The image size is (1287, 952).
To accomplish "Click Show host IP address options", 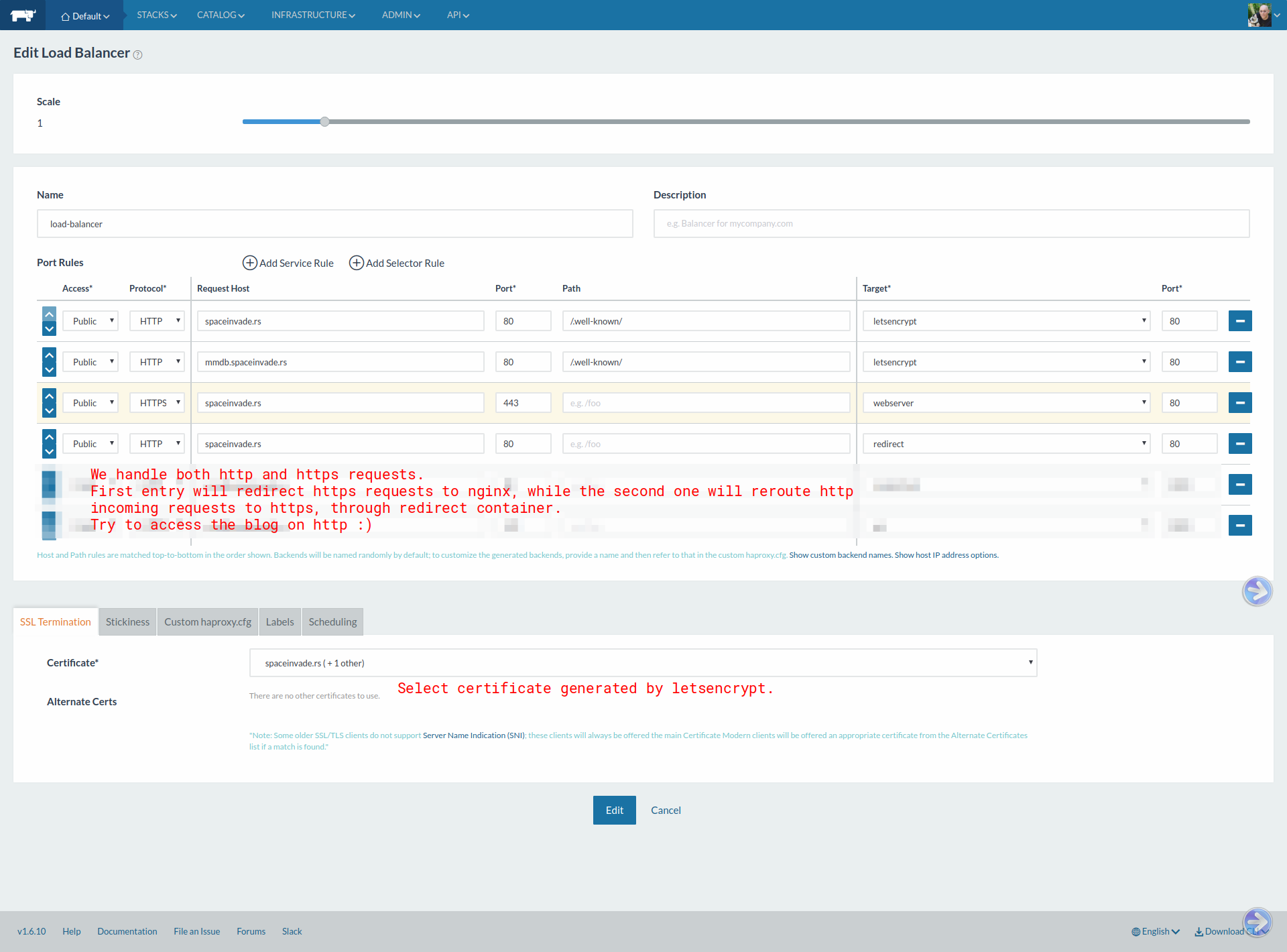I will click(x=946, y=555).
